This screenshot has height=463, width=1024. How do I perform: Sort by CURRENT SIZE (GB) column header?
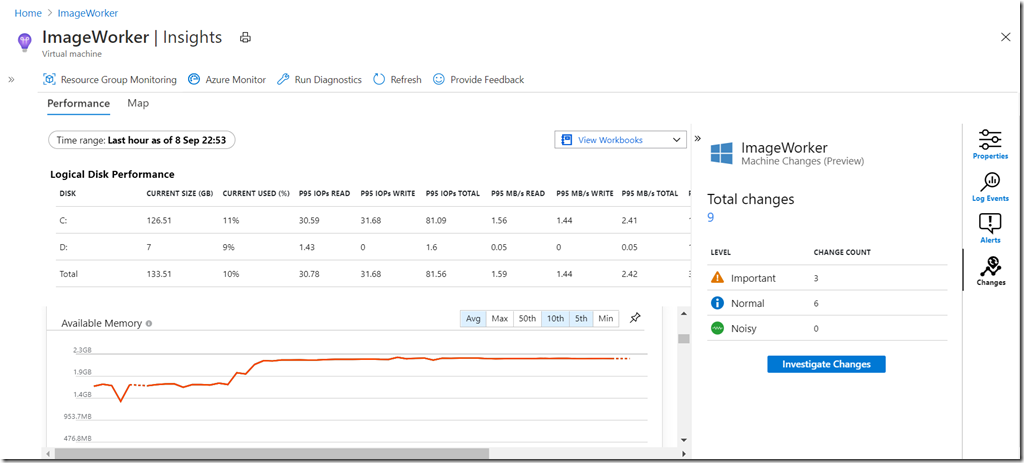[x=178, y=194]
